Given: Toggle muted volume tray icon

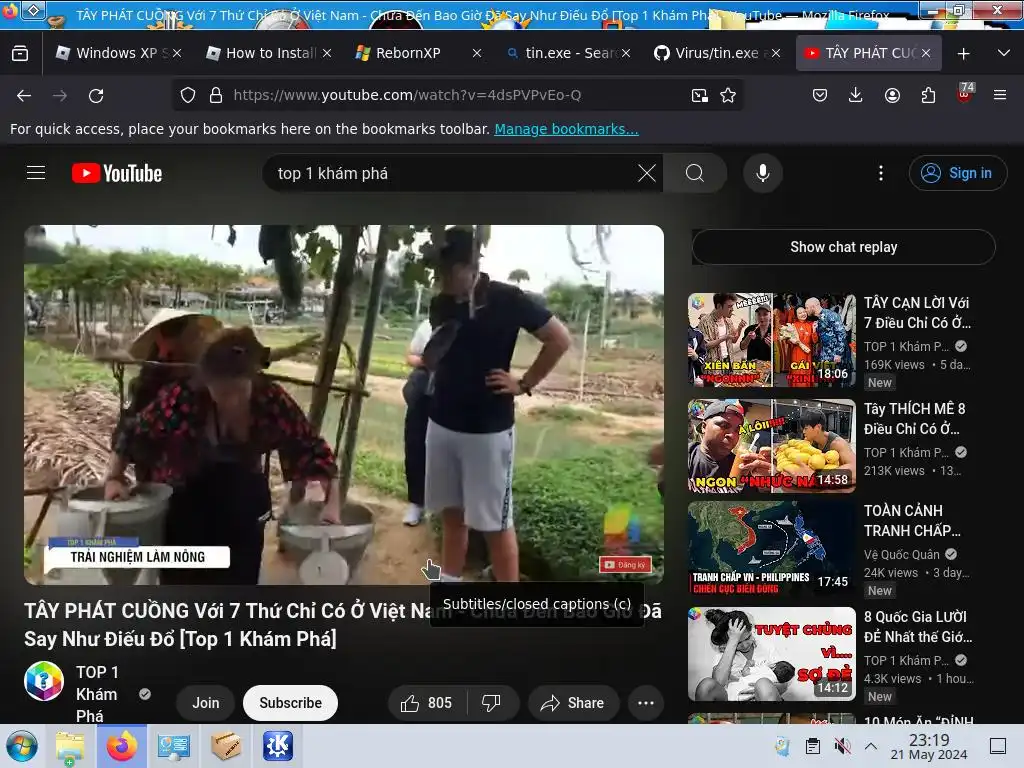Looking at the screenshot, I should pyautogui.click(x=843, y=746).
